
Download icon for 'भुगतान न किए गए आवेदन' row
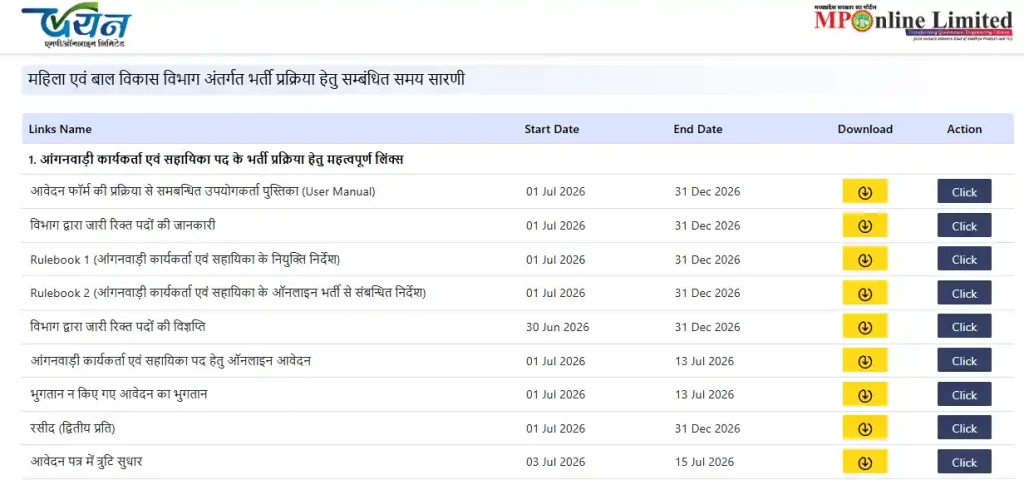point(865,395)
